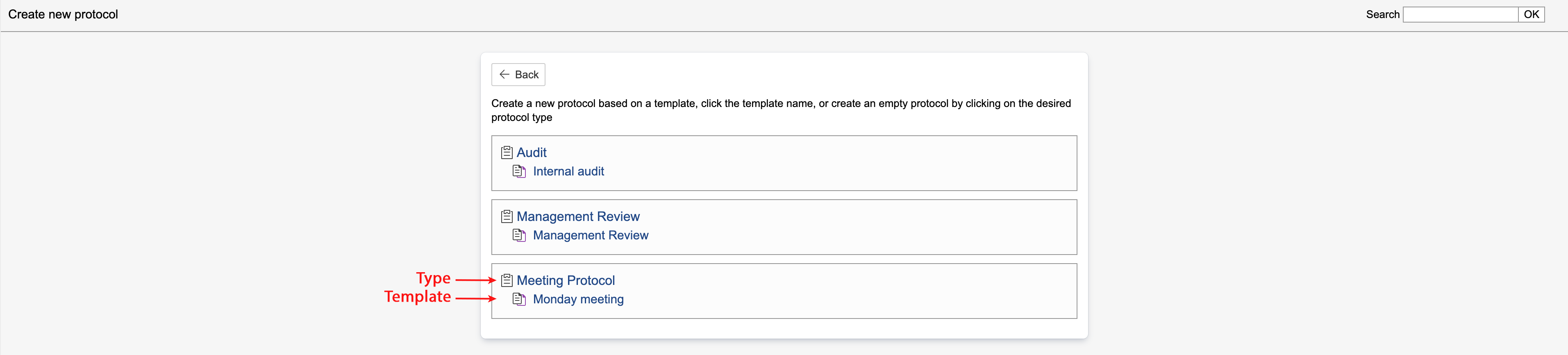Focus the Search input field
1568x355 pixels.
click(x=1460, y=15)
